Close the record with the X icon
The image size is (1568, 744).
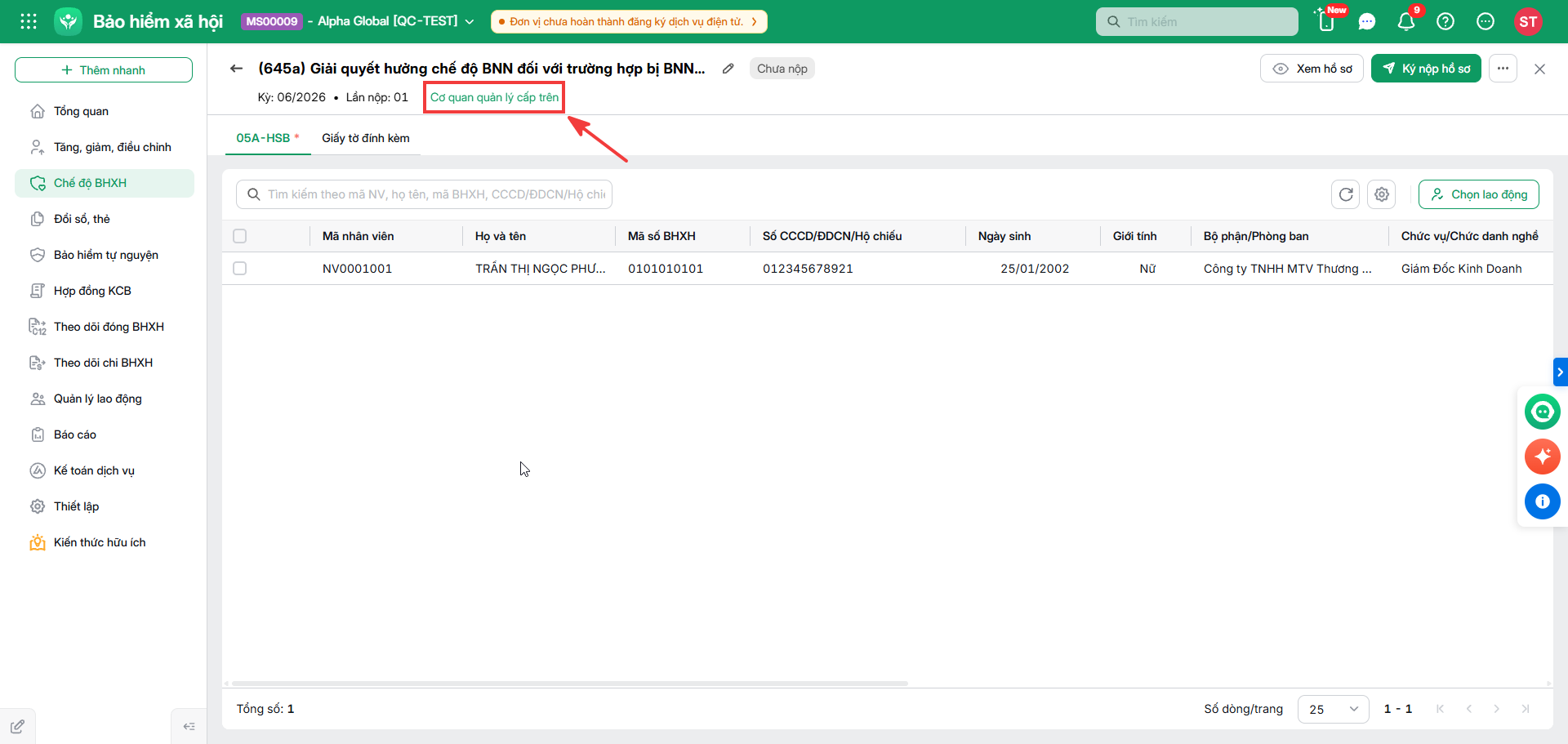(1539, 69)
